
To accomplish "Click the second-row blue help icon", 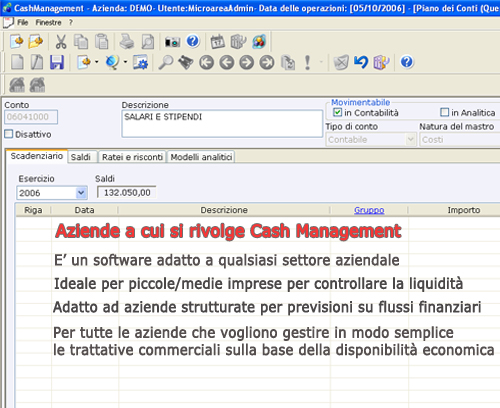I will 407,62.
